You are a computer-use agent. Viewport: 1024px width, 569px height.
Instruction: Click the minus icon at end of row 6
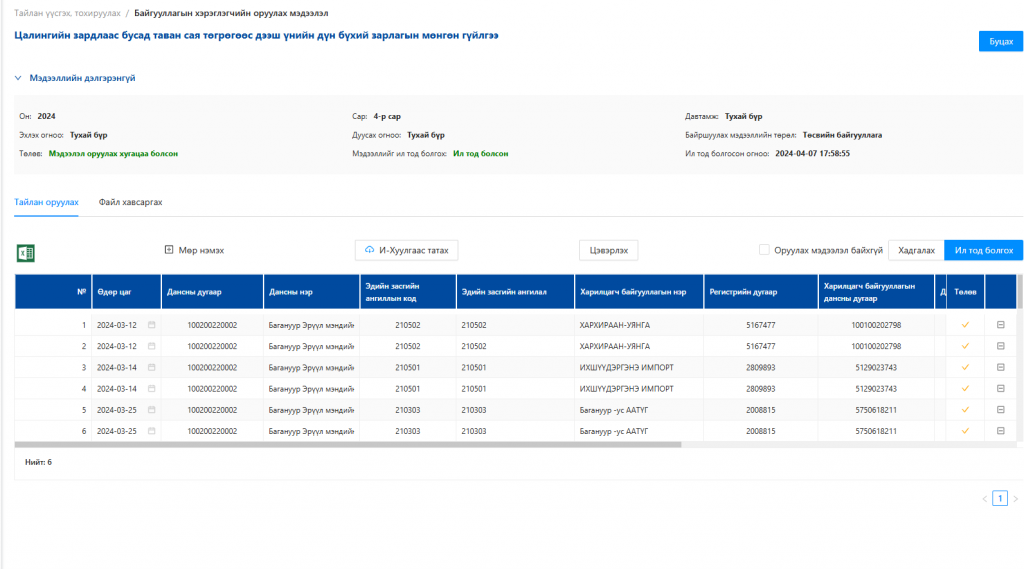[1000, 431]
